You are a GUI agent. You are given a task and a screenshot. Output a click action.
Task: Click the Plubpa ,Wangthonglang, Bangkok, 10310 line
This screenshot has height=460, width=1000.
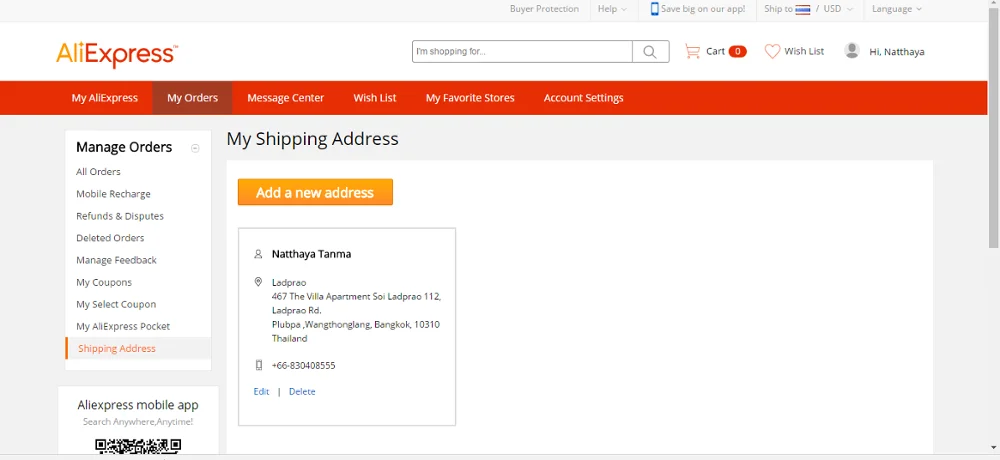click(356, 325)
